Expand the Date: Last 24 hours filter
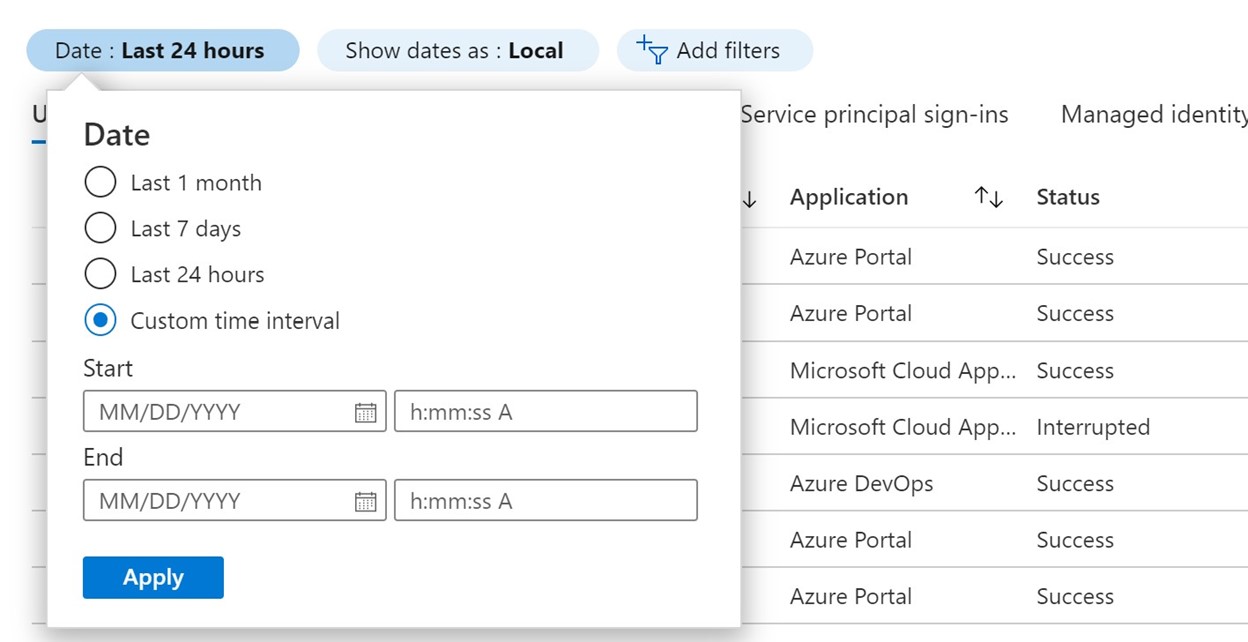The height and width of the screenshot is (642, 1248). point(162,50)
